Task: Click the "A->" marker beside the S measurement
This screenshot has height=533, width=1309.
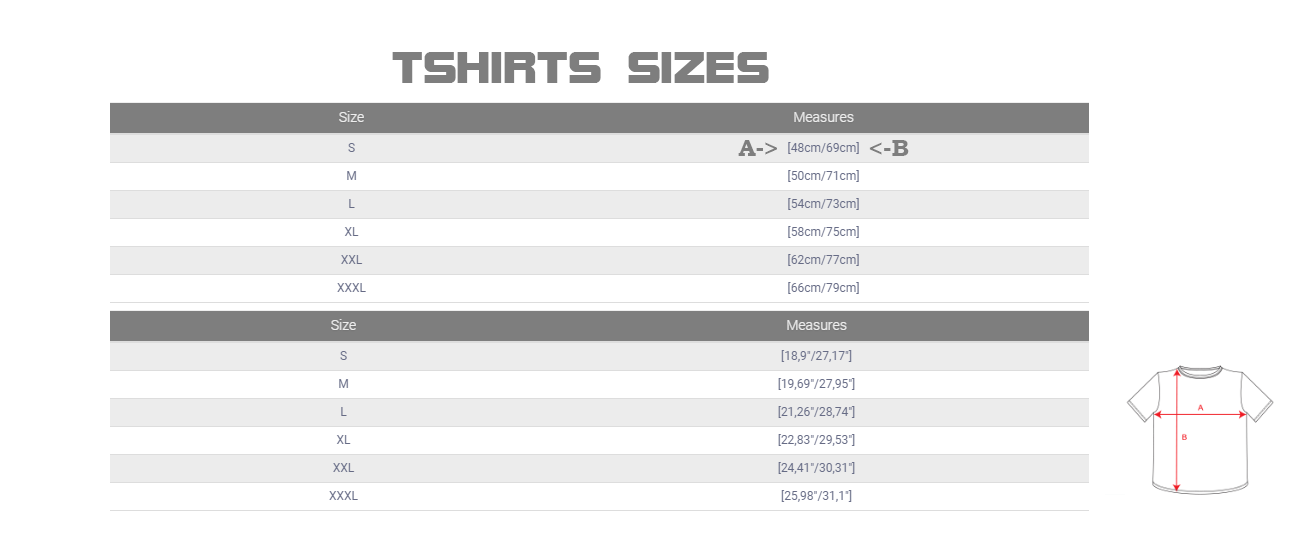Action: tap(758, 148)
